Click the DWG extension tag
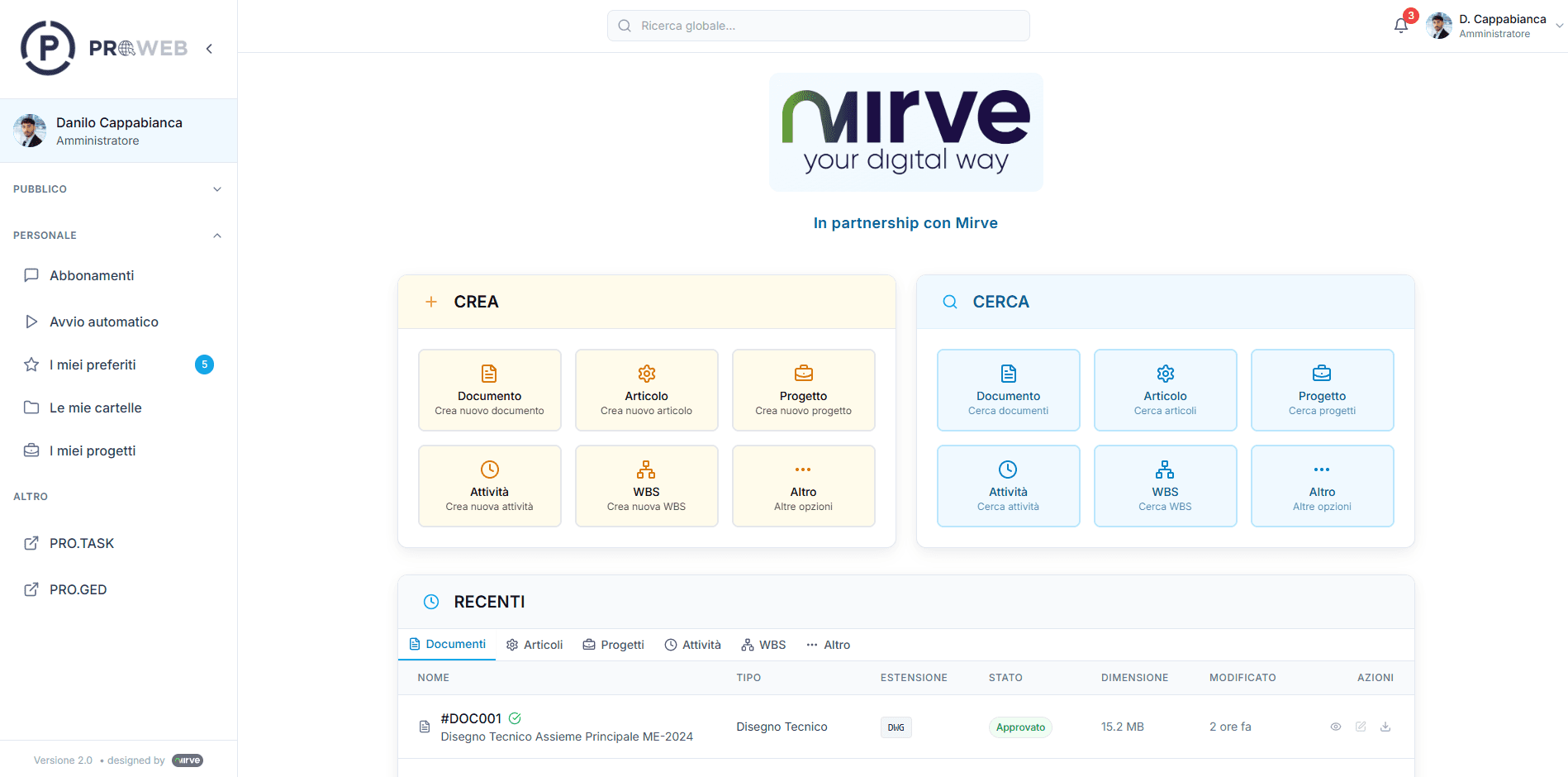1568x777 pixels. coord(896,727)
